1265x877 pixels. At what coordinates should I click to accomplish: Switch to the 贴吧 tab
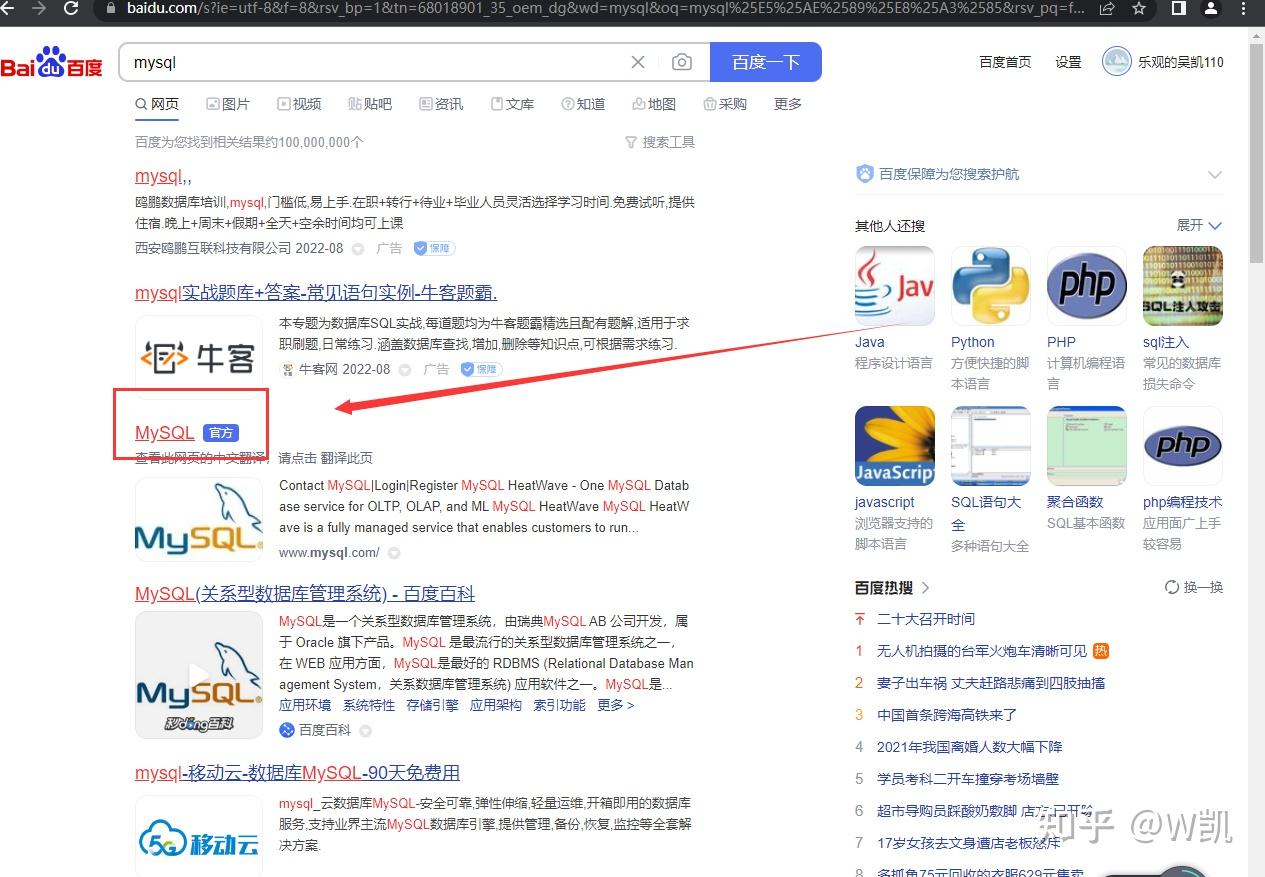[370, 104]
